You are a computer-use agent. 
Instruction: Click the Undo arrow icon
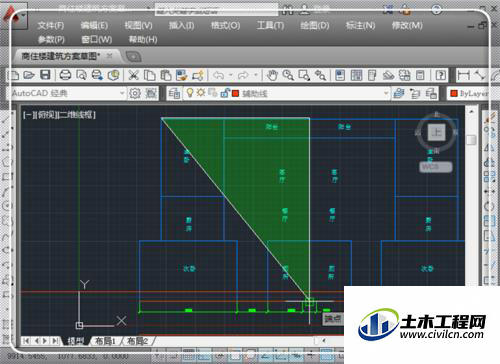point(218,75)
